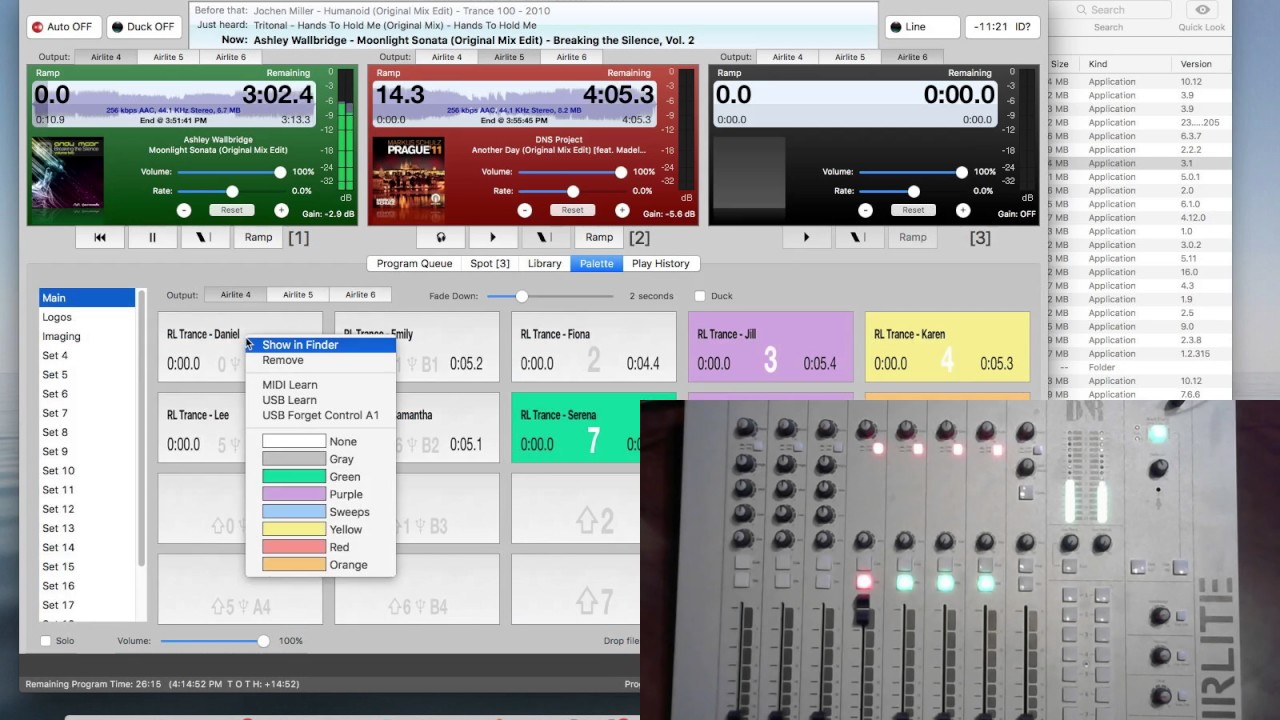Open the Play History tab
This screenshot has height=720, width=1280.
[660, 264]
